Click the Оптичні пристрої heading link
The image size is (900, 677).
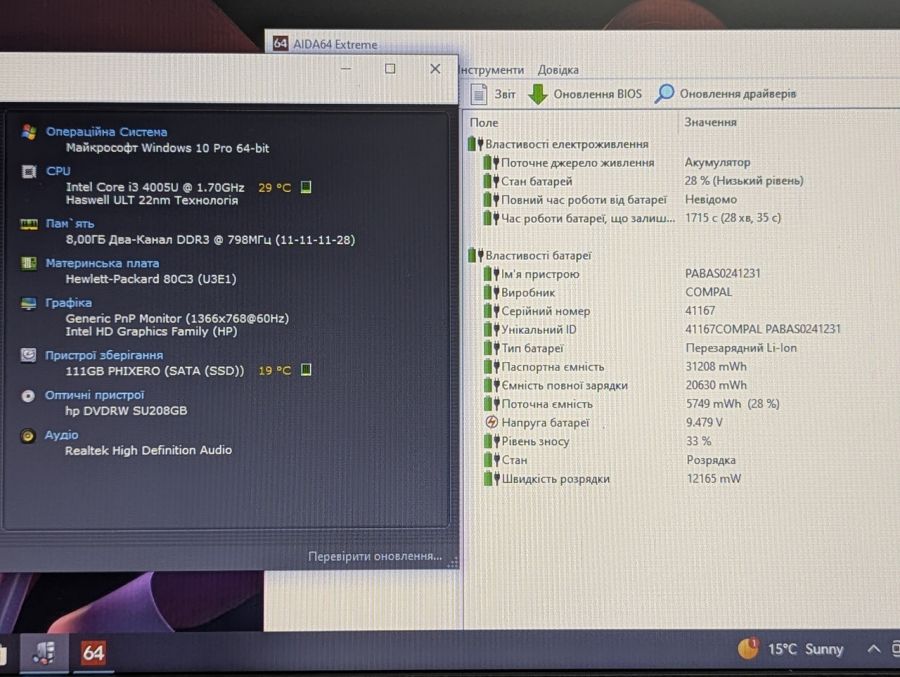(95, 395)
